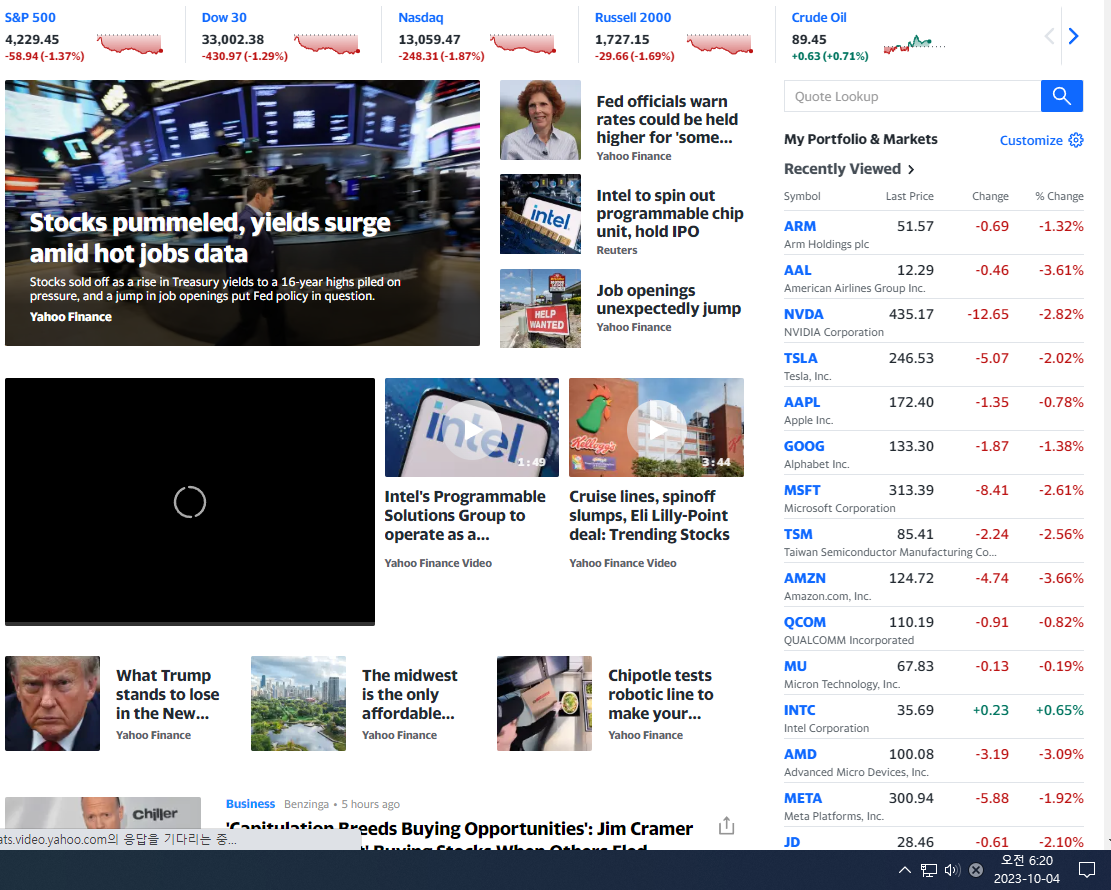Open 'What Trump stands to lose' article

click(x=167, y=694)
